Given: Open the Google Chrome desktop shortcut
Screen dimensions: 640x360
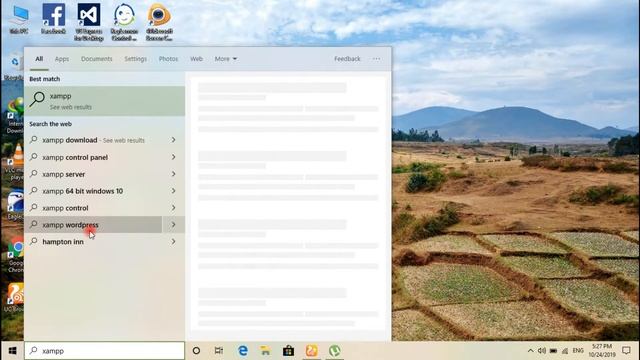Looking at the screenshot, I should 16,255.
